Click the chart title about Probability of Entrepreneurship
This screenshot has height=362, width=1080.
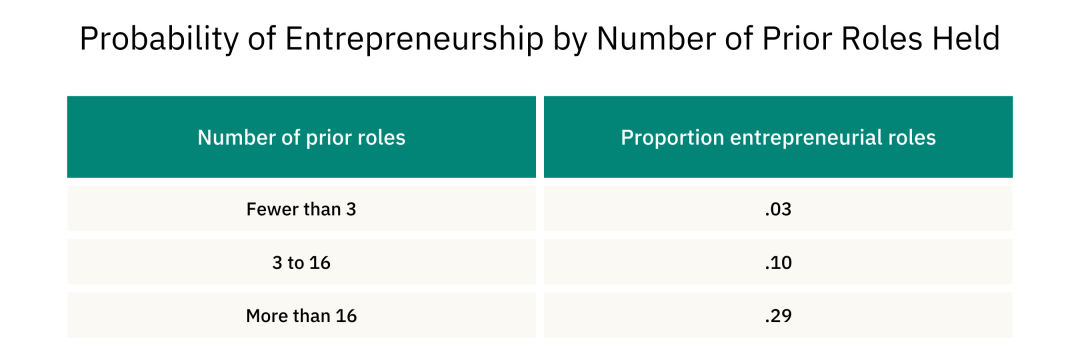click(x=539, y=41)
